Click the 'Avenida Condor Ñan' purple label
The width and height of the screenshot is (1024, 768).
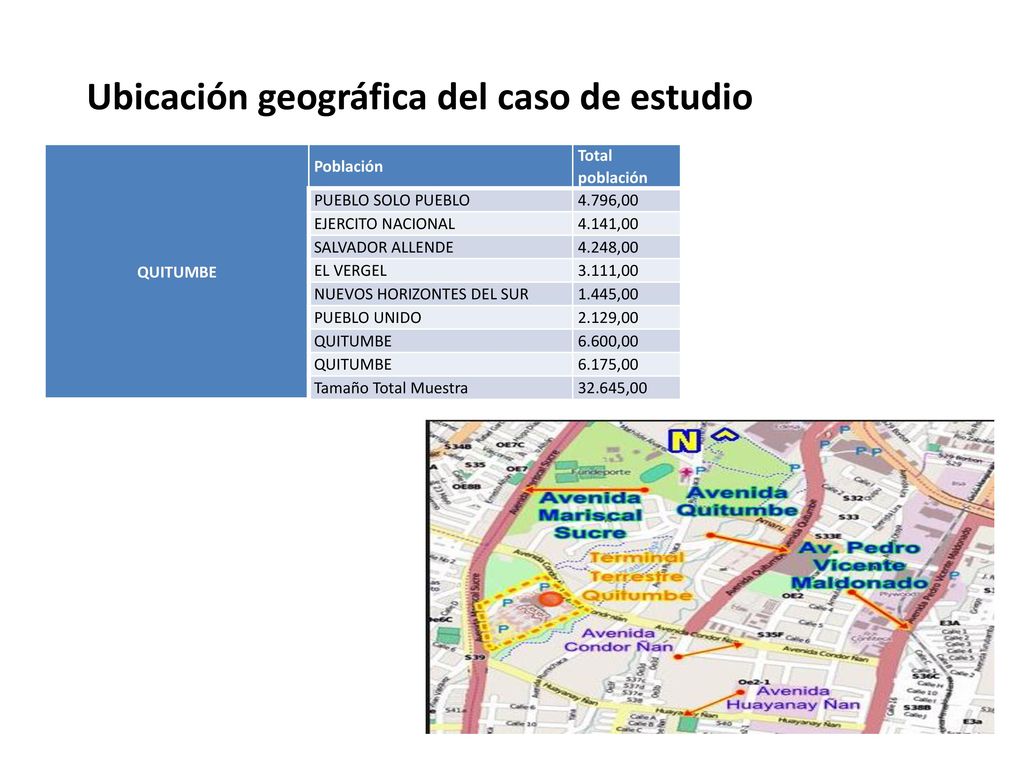pos(618,640)
